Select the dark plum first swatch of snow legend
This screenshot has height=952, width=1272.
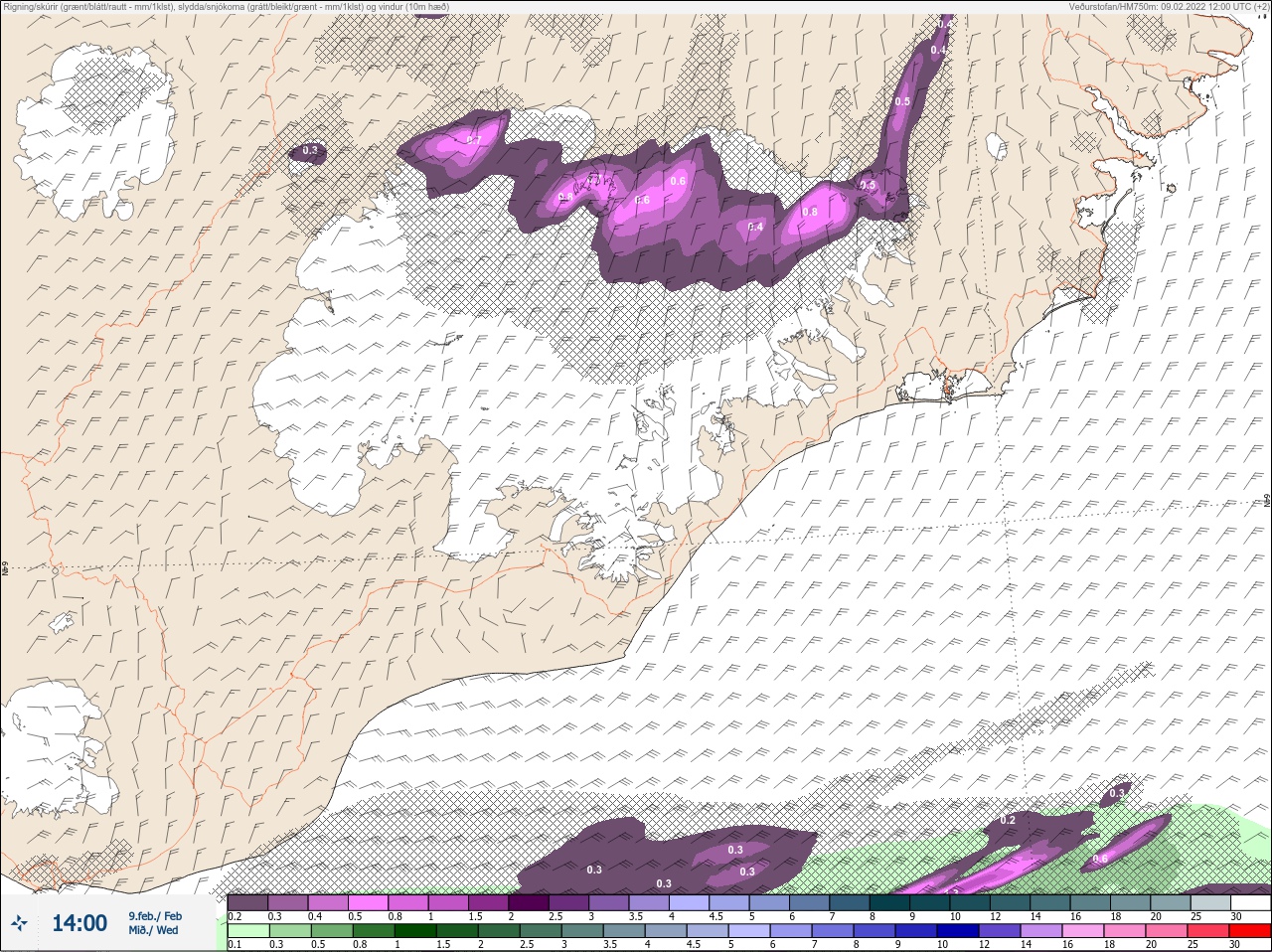[x=247, y=902]
